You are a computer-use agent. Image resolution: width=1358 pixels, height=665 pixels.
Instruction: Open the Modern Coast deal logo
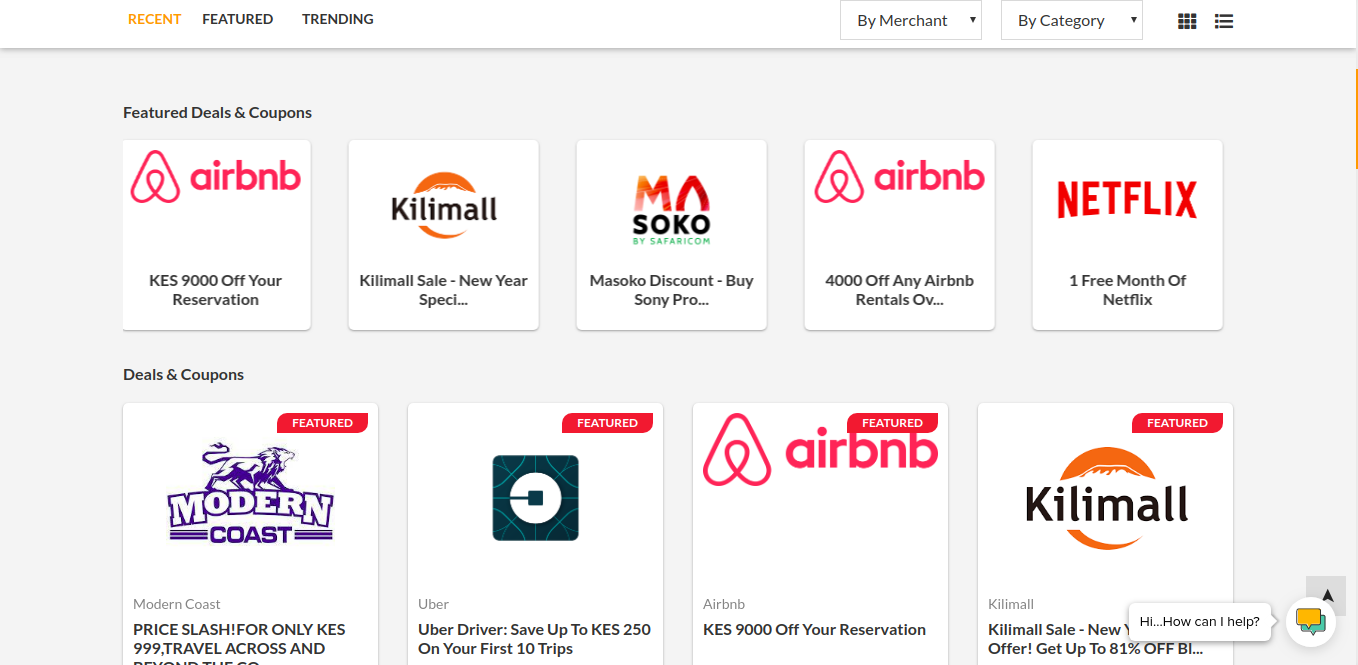click(x=251, y=494)
